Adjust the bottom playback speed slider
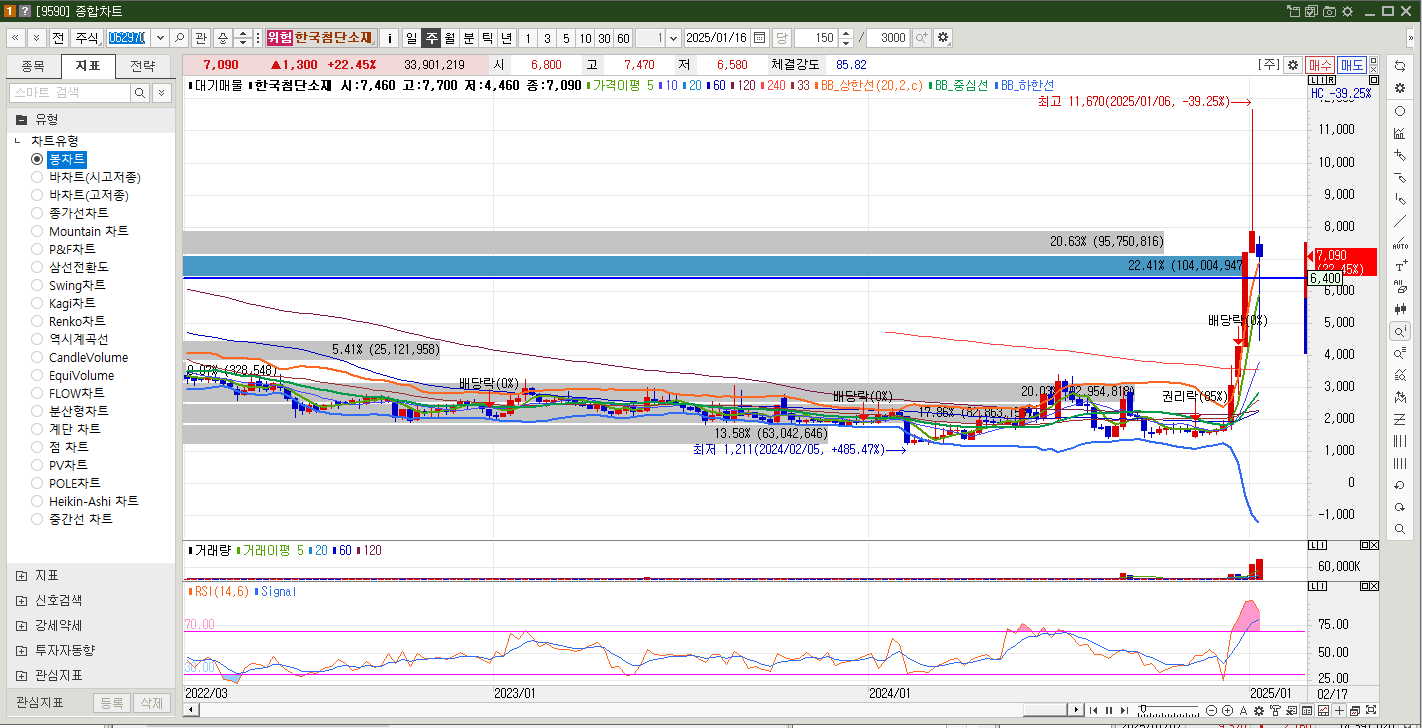 pyautogui.click(x=1143, y=709)
